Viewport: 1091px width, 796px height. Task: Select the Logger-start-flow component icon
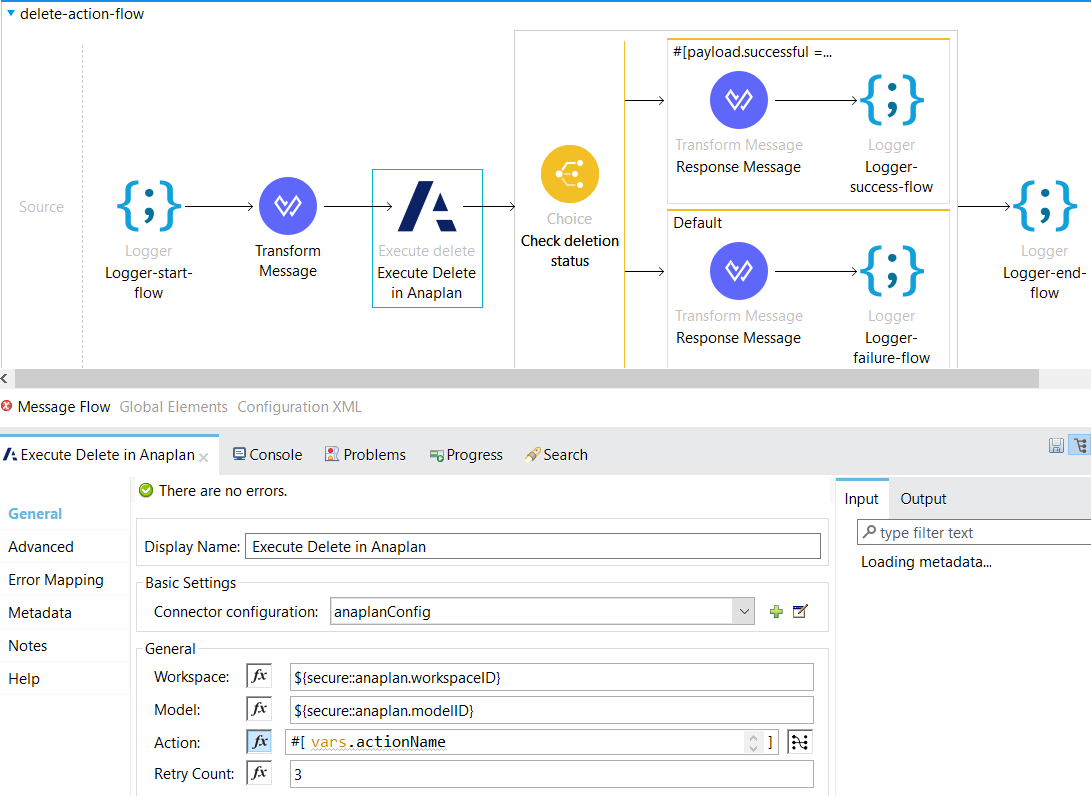click(148, 206)
